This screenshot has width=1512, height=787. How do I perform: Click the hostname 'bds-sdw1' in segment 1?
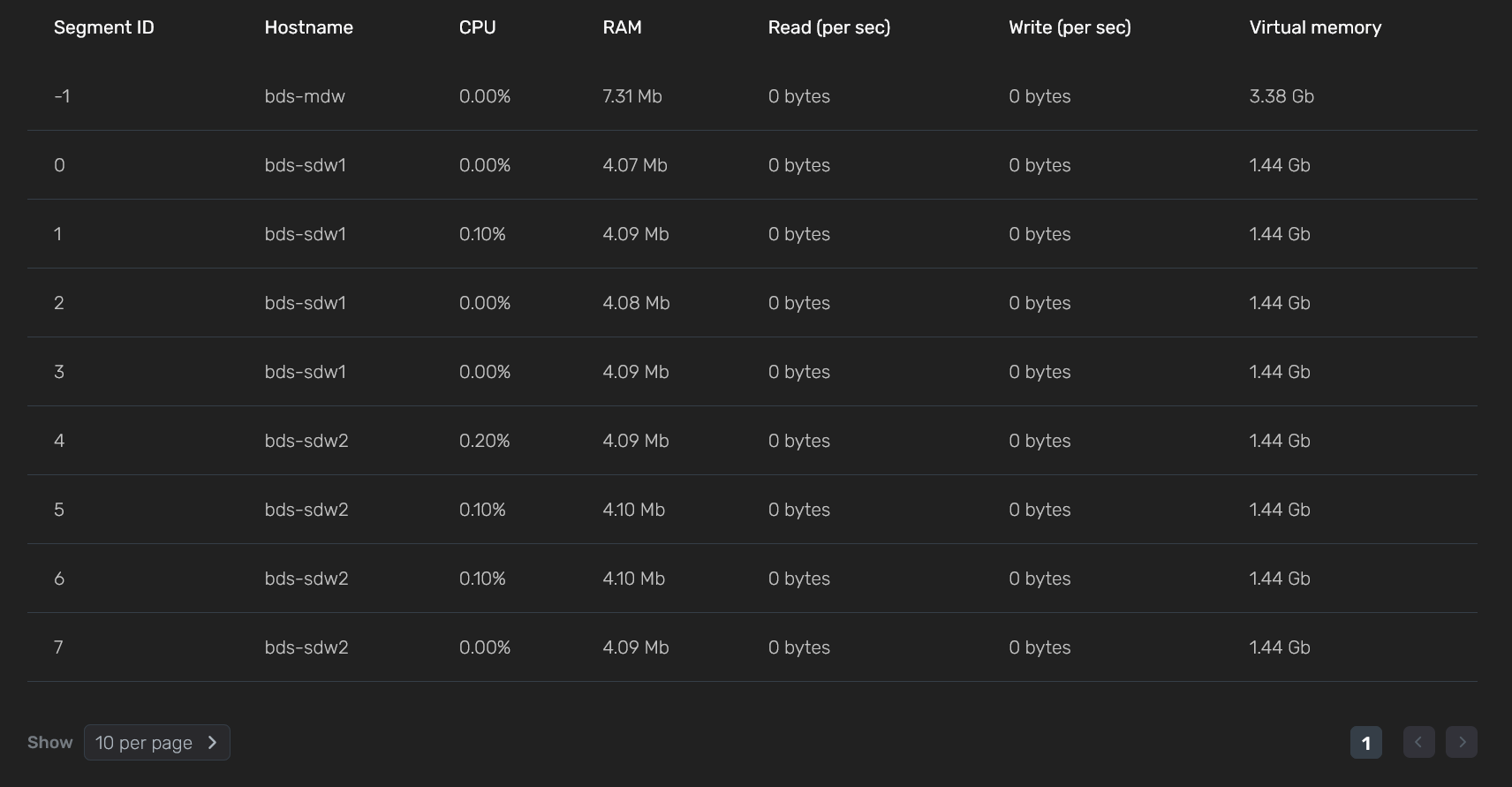(x=305, y=234)
